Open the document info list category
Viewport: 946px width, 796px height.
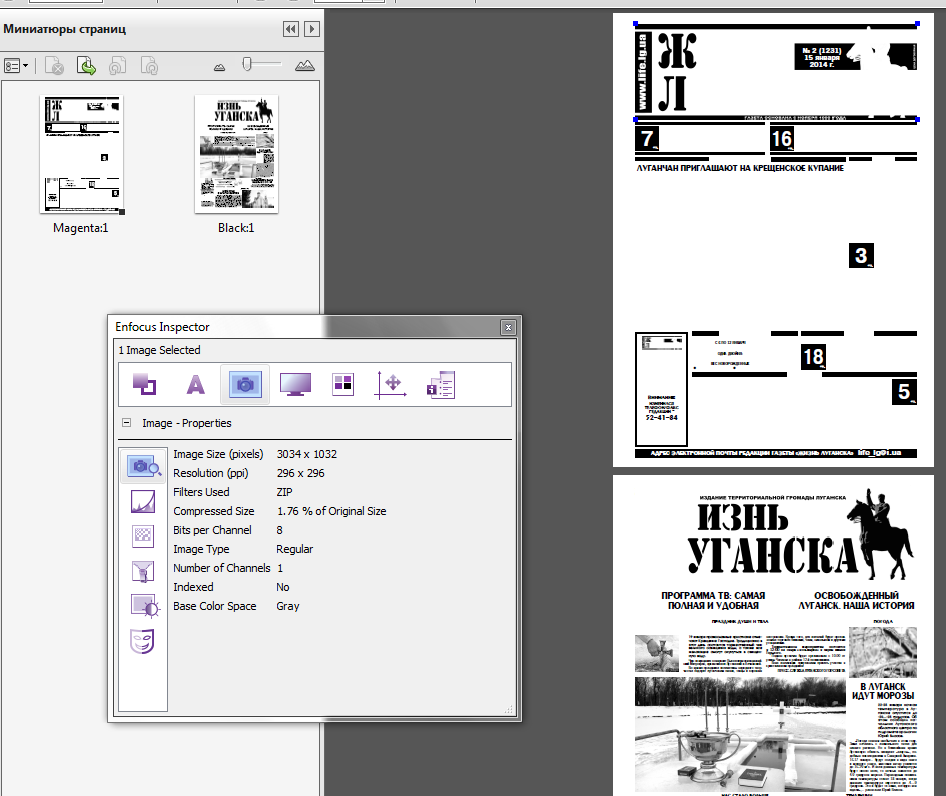coord(441,384)
